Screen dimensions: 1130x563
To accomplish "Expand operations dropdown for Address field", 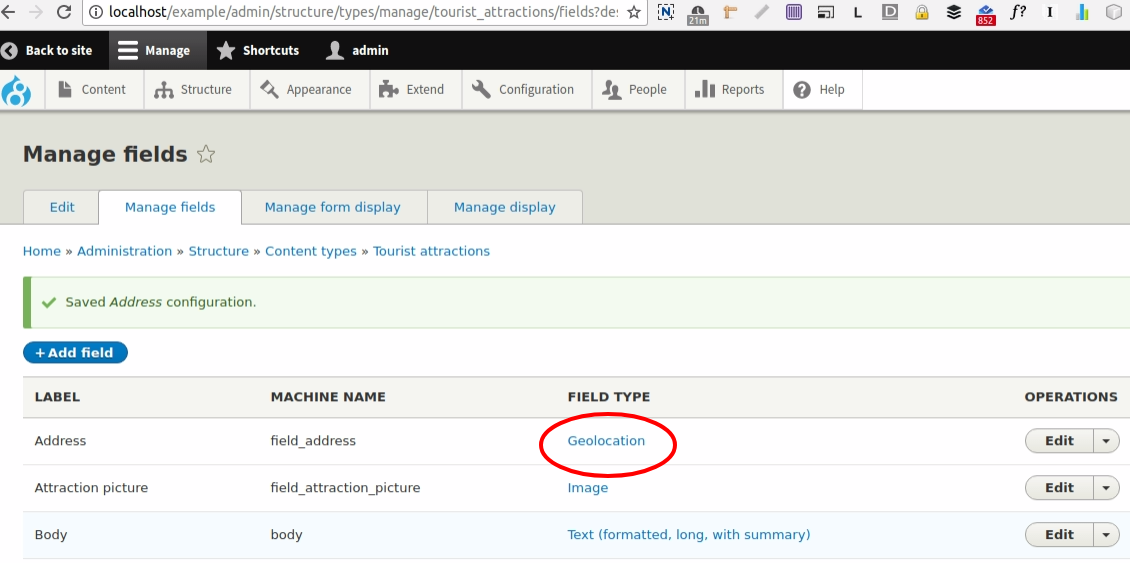I will coord(1106,441).
